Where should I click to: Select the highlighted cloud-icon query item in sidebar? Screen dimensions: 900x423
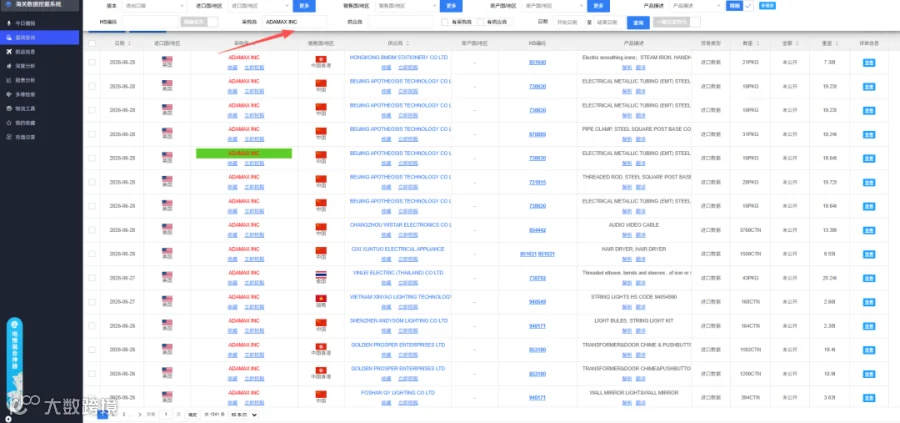(40, 37)
